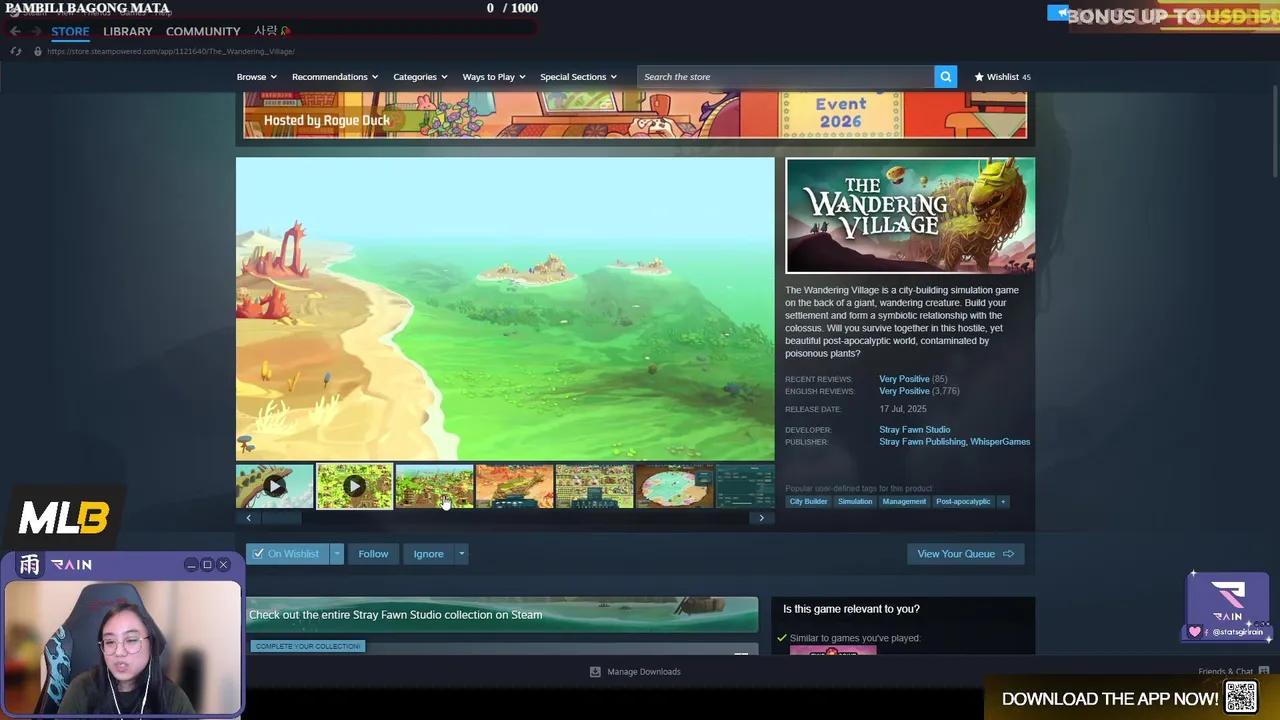
Task: Click the magnifier search button
Action: point(945,76)
